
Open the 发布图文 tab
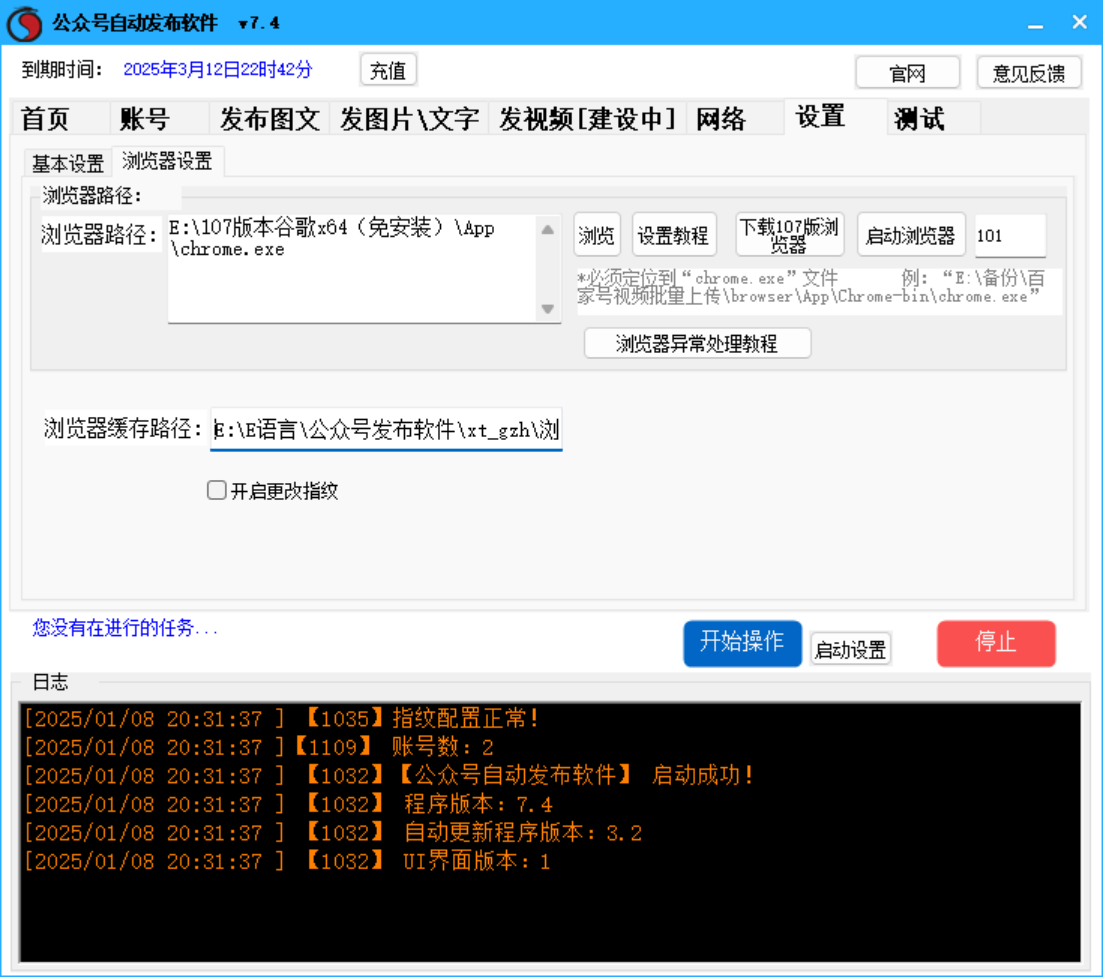click(x=269, y=118)
